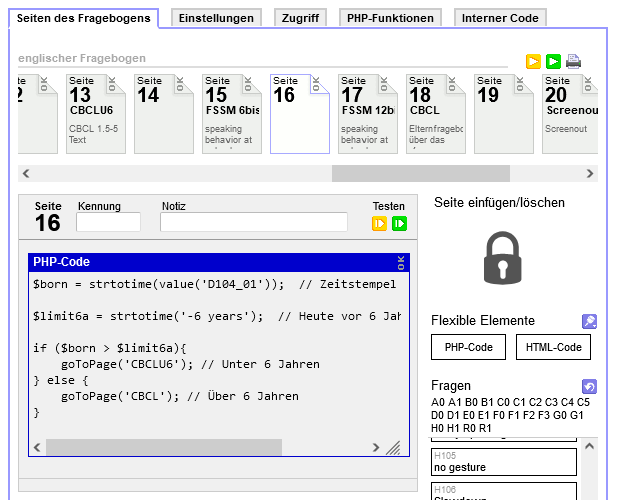Image resolution: width=618 pixels, height=500 pixels.
Task: Click right arrow of code editor scrollbar
Action: [x=376, y=447]
